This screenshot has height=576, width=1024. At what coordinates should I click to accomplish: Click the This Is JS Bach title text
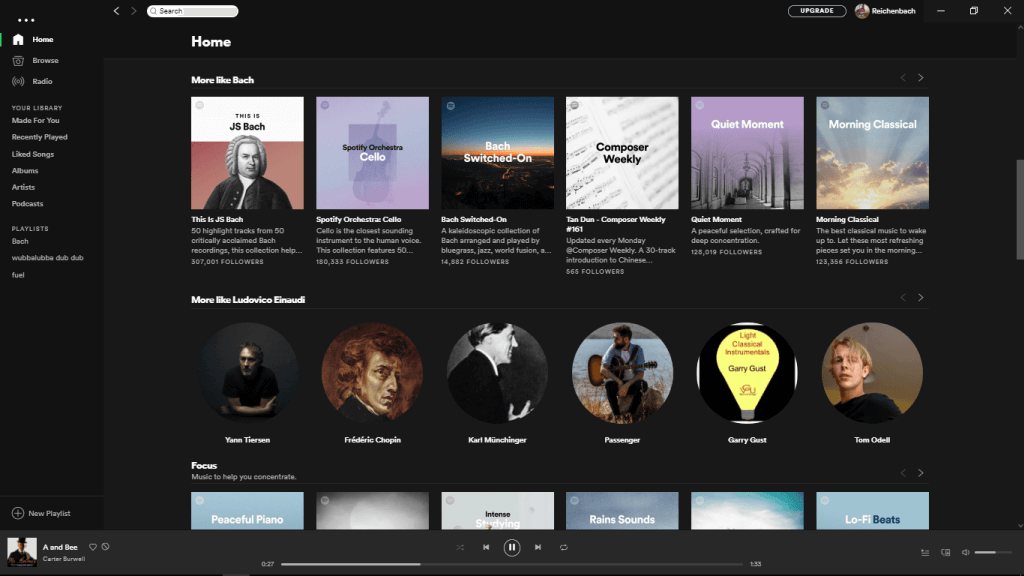(217, 219)
